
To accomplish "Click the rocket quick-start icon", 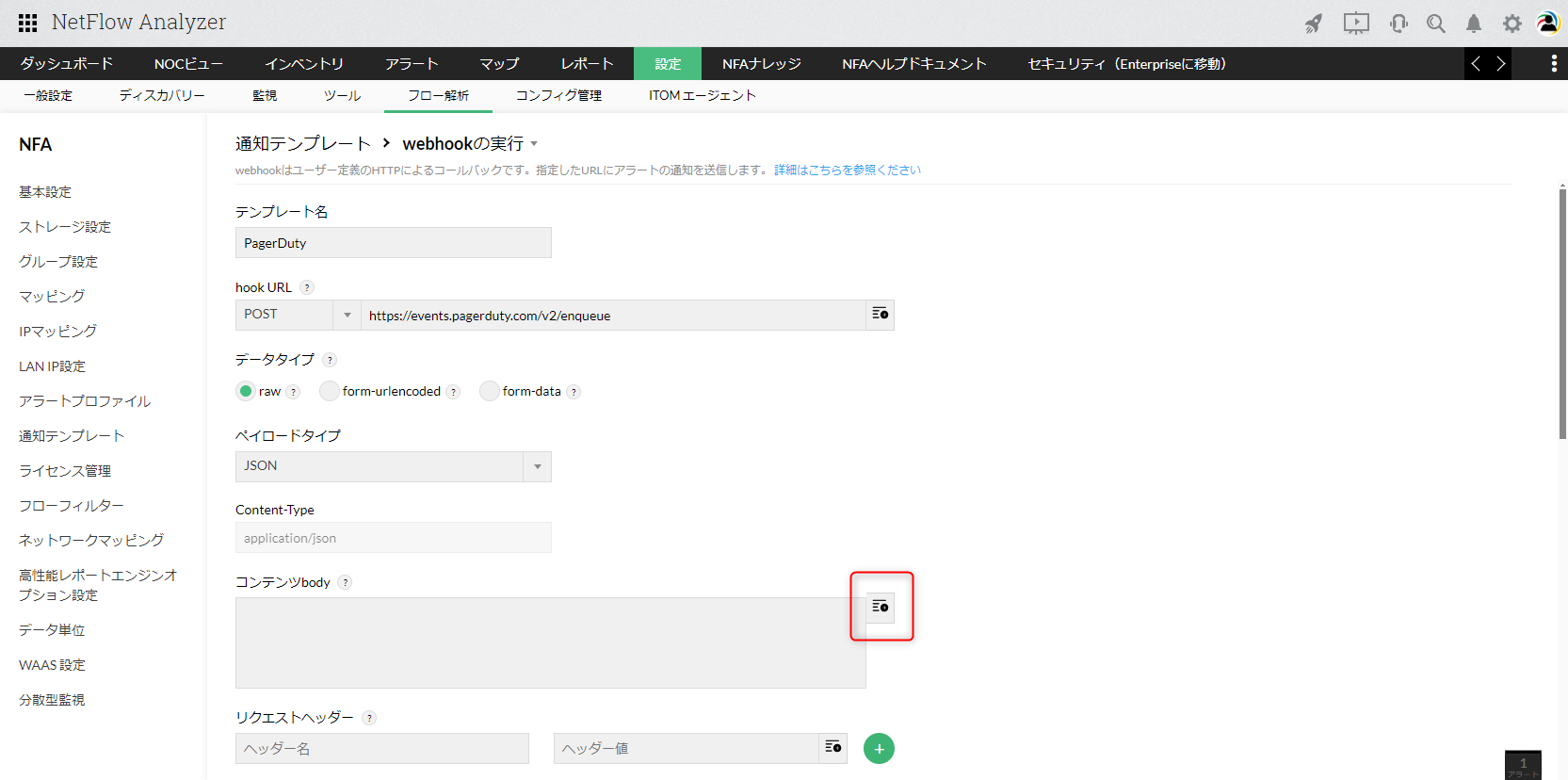I will 1314,24.
